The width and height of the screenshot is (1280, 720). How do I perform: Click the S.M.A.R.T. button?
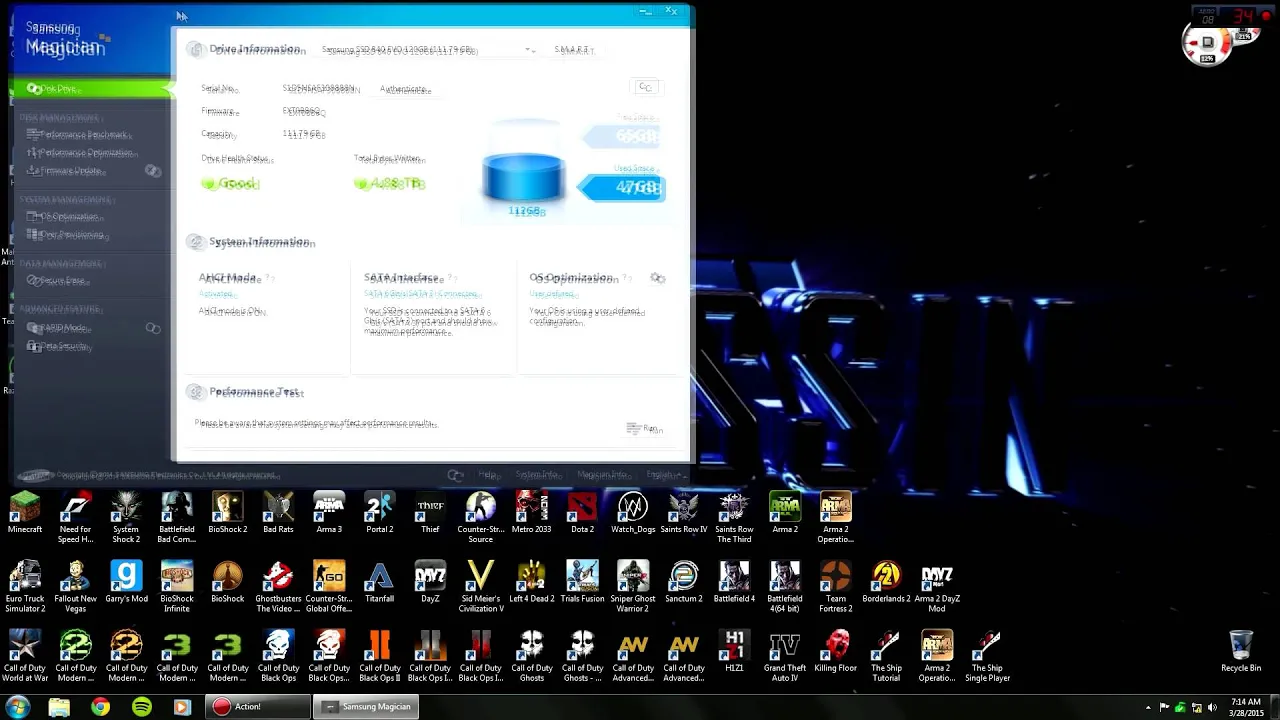point(573,50)
